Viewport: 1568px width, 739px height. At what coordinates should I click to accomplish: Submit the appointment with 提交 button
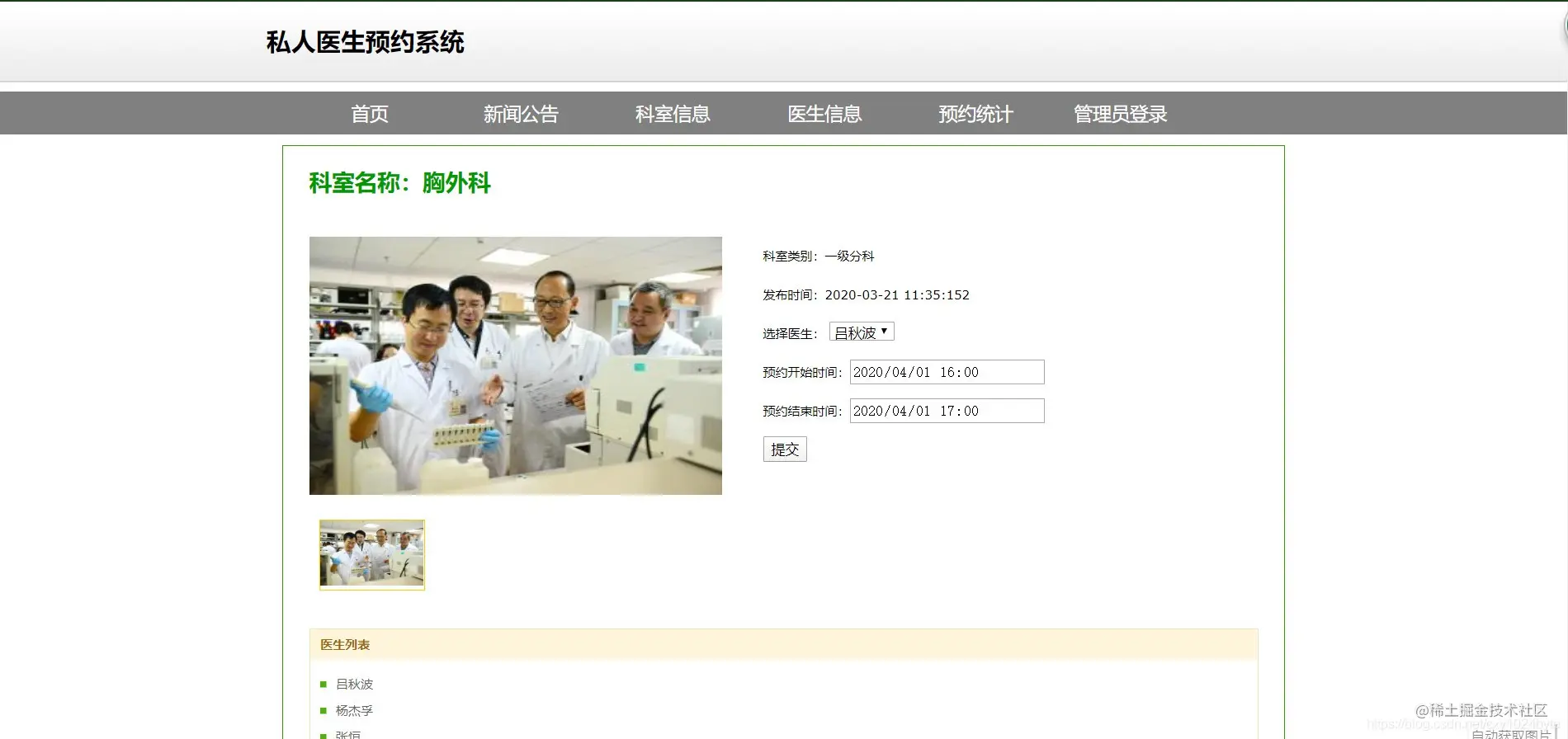785,450
